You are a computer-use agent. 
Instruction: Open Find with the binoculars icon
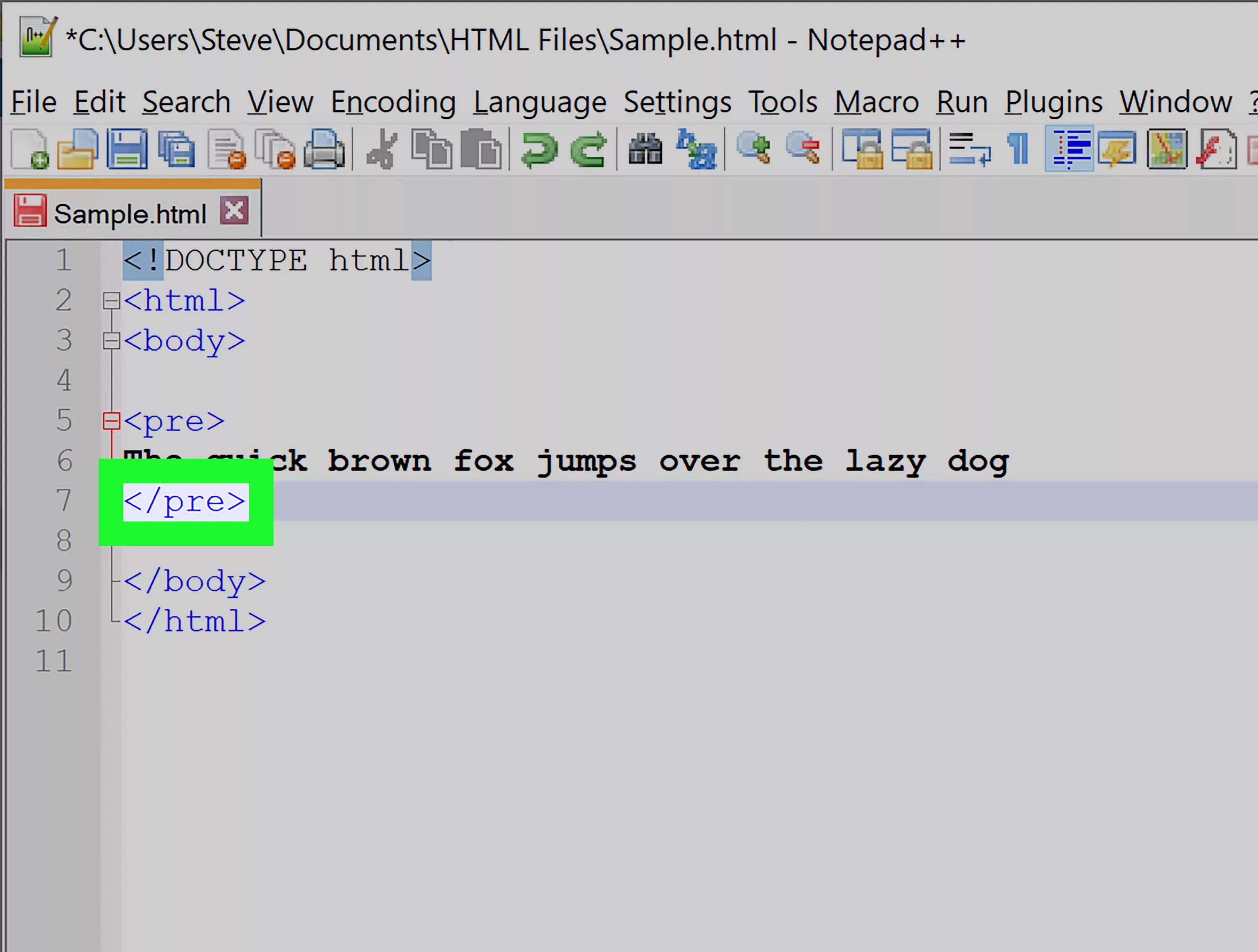[645, 149]
